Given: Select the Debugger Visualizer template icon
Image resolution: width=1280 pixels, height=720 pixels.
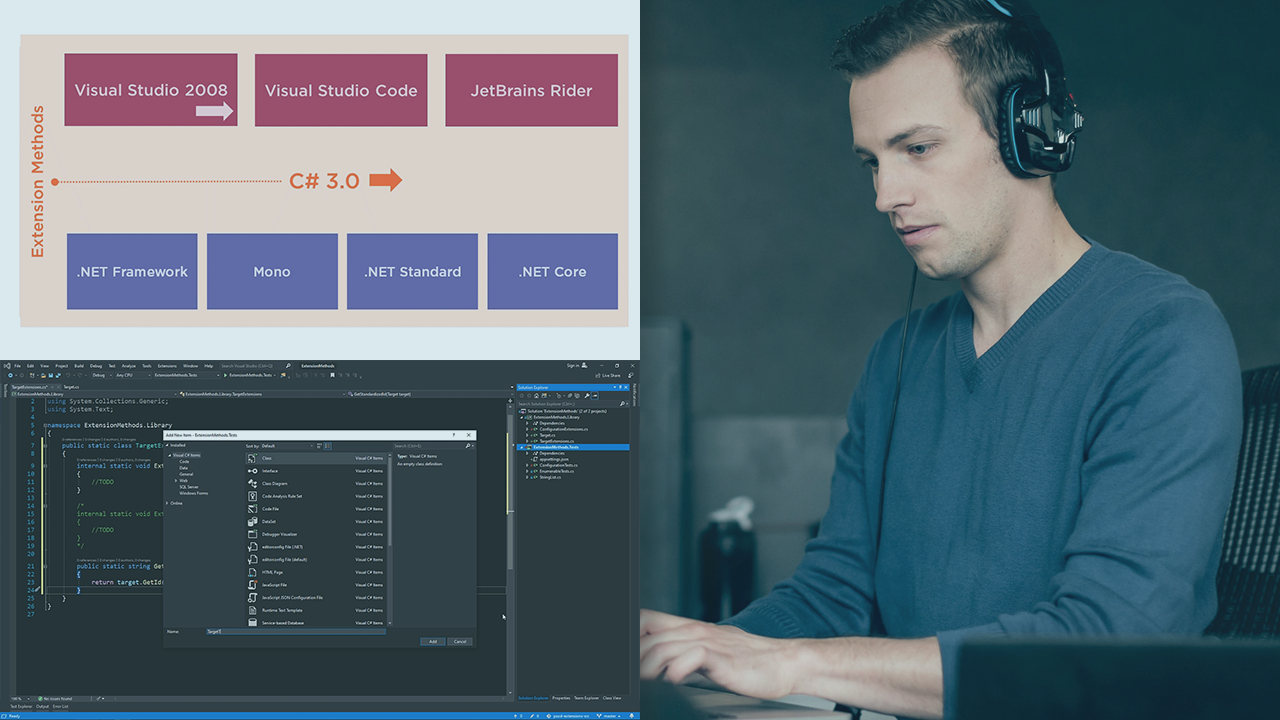Looking at the screenshot, I should [x=252, y=534].
